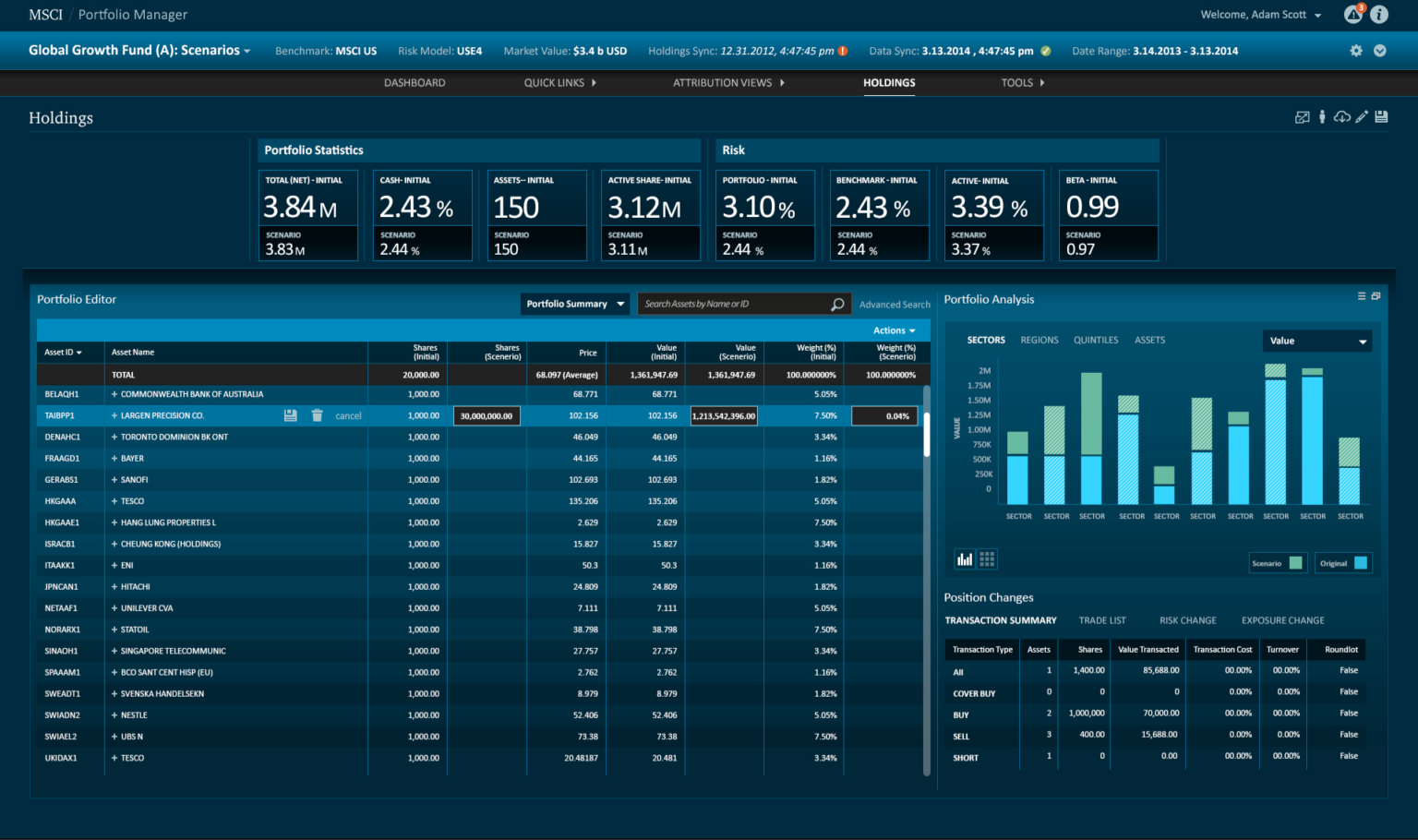Click the pop-out export icon on Holdings
This screenshot has height=840, width=1418.
[x=1302, y=117]
